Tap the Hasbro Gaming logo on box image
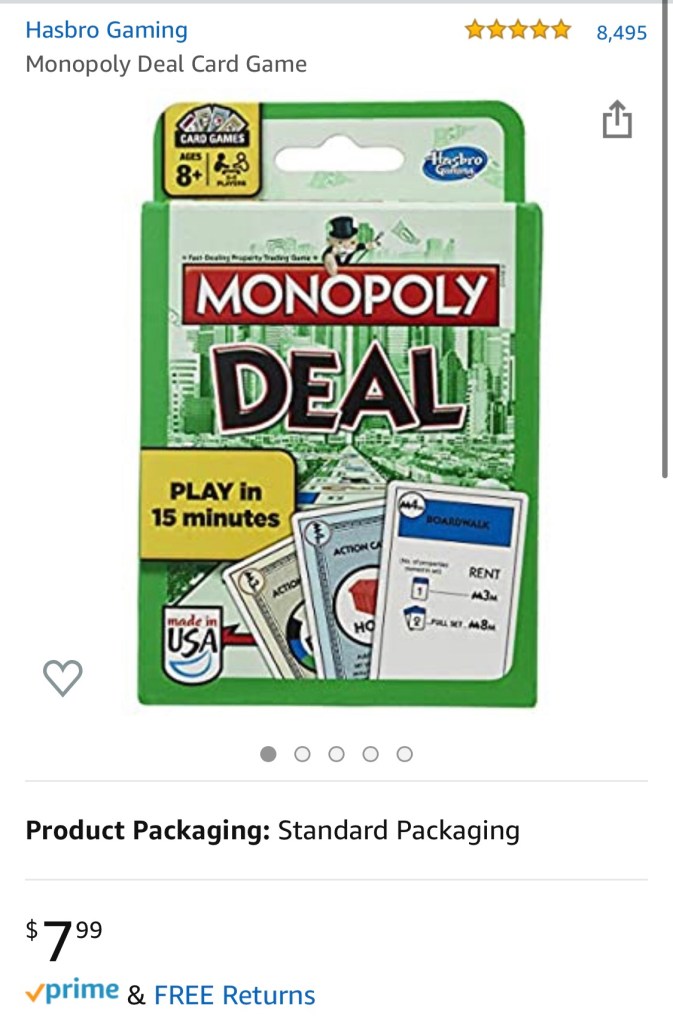 coord(454,163)
